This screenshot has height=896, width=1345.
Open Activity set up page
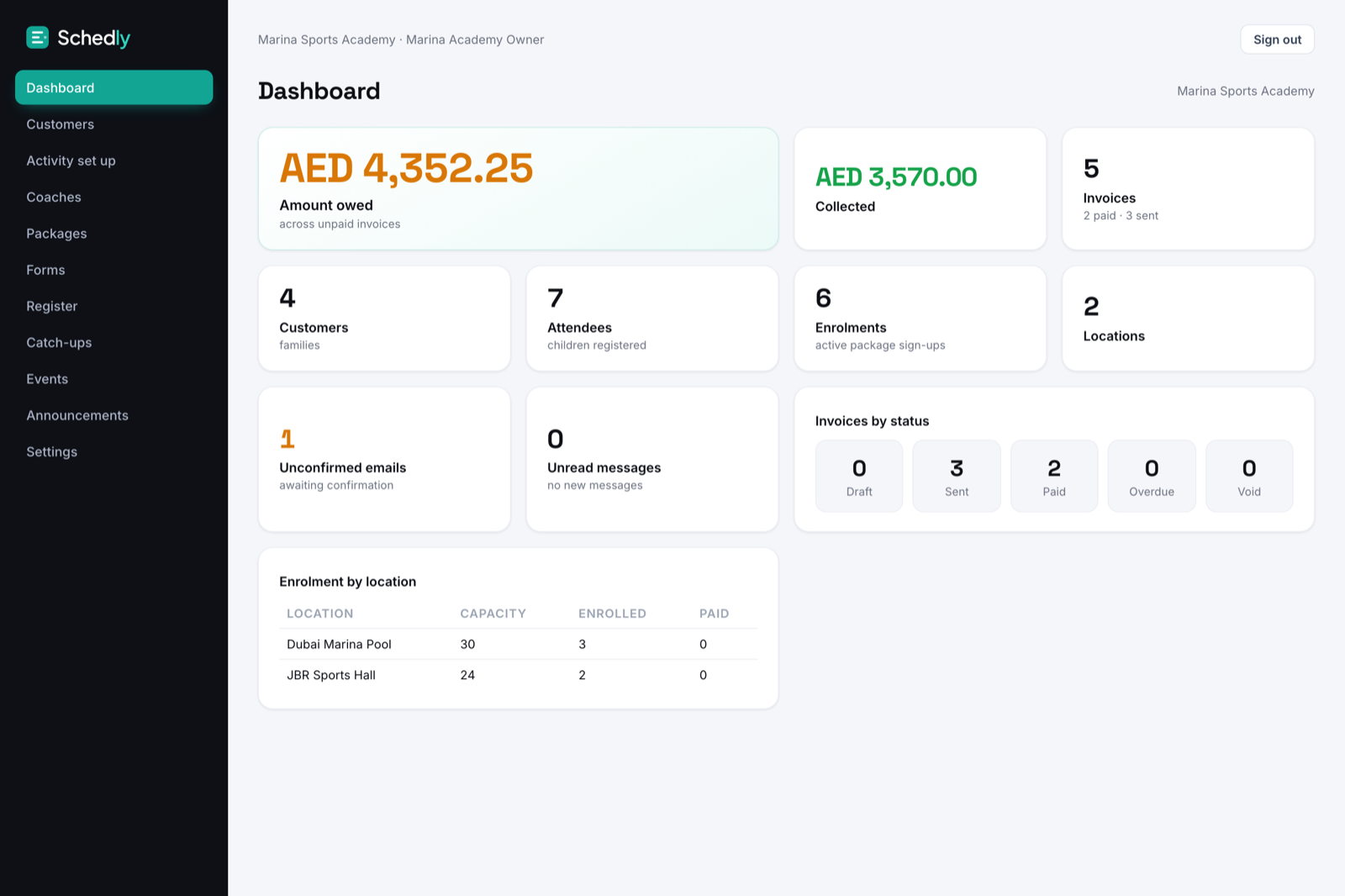tap(113, 161)
